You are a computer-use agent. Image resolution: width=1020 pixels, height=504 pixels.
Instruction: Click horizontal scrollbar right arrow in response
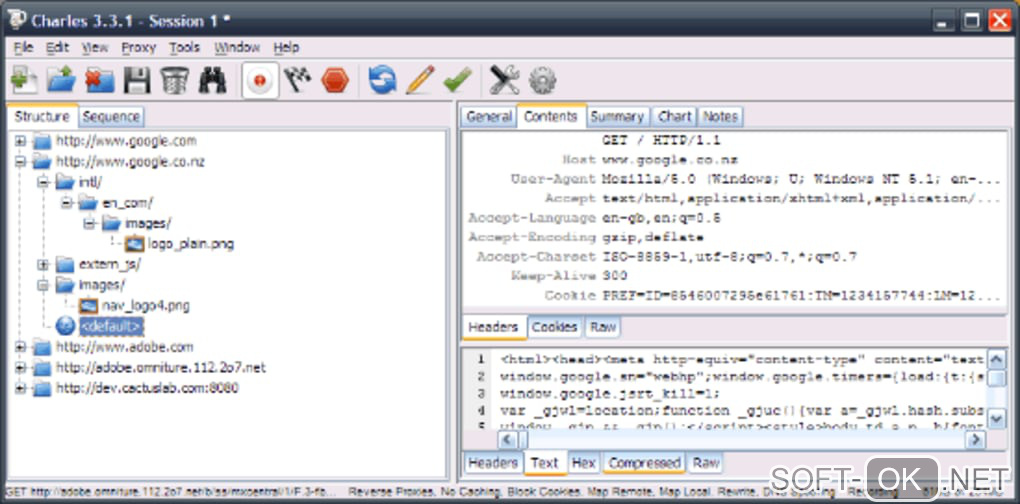pos(974,440)
